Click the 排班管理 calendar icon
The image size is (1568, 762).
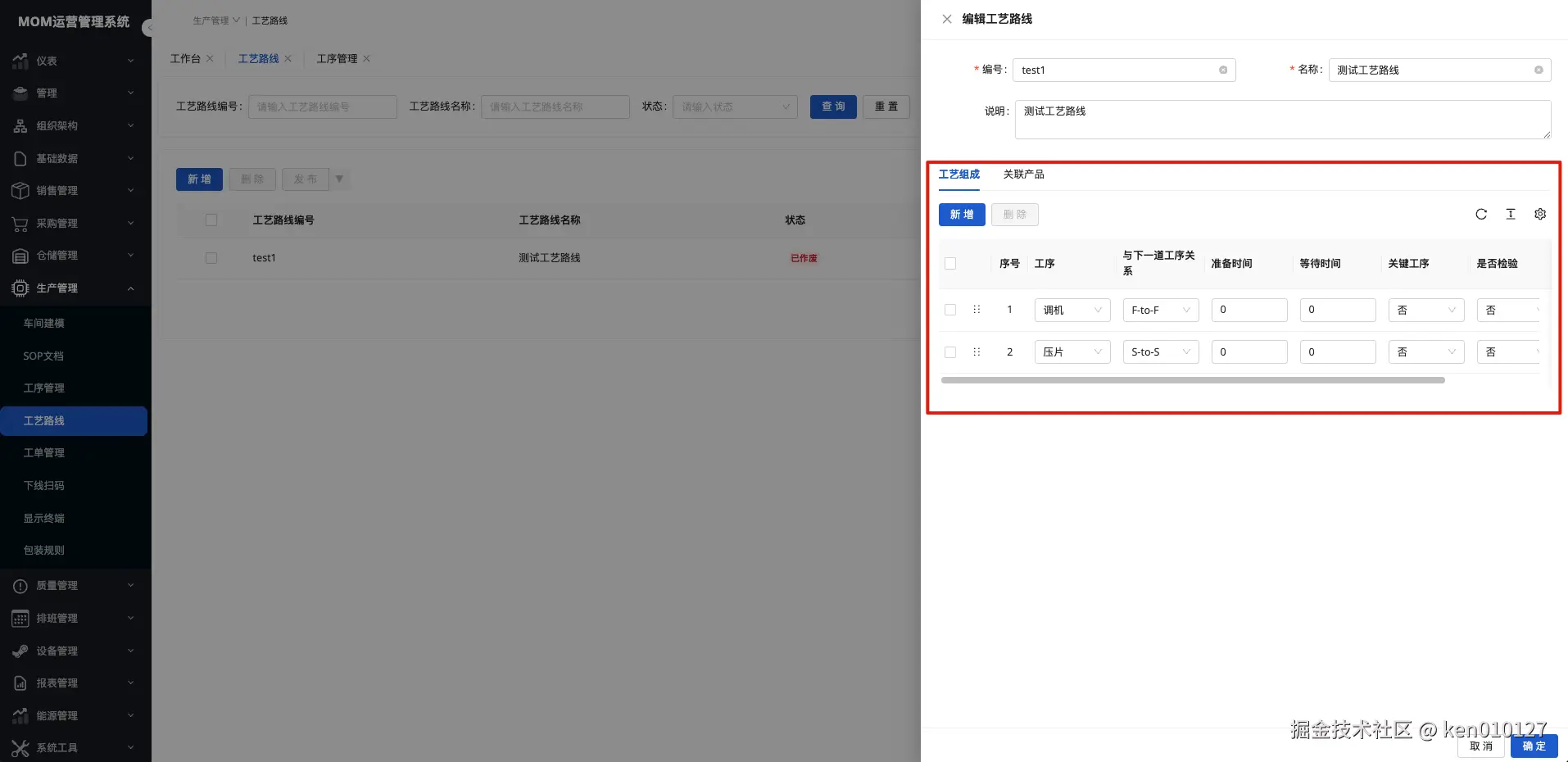(20, 618)
